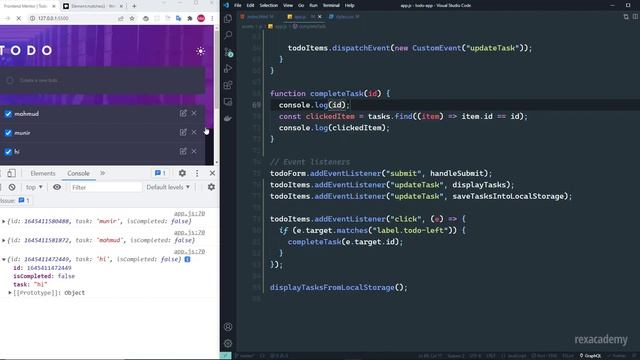
Task: Uncheck the 'hi' todo checkbox
Action: click(x=8, y=151)
